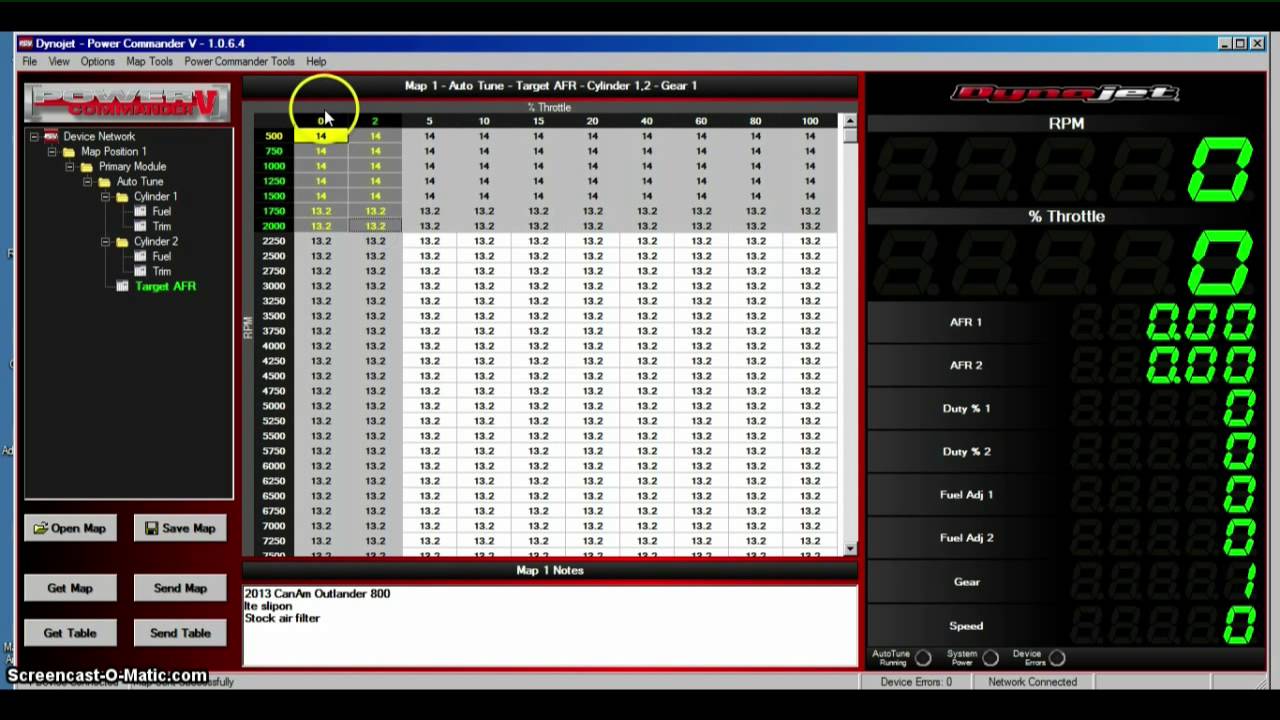Click the AutoTune Running indicator light
Screen dimensions: 1280x720
click(923, 658)
